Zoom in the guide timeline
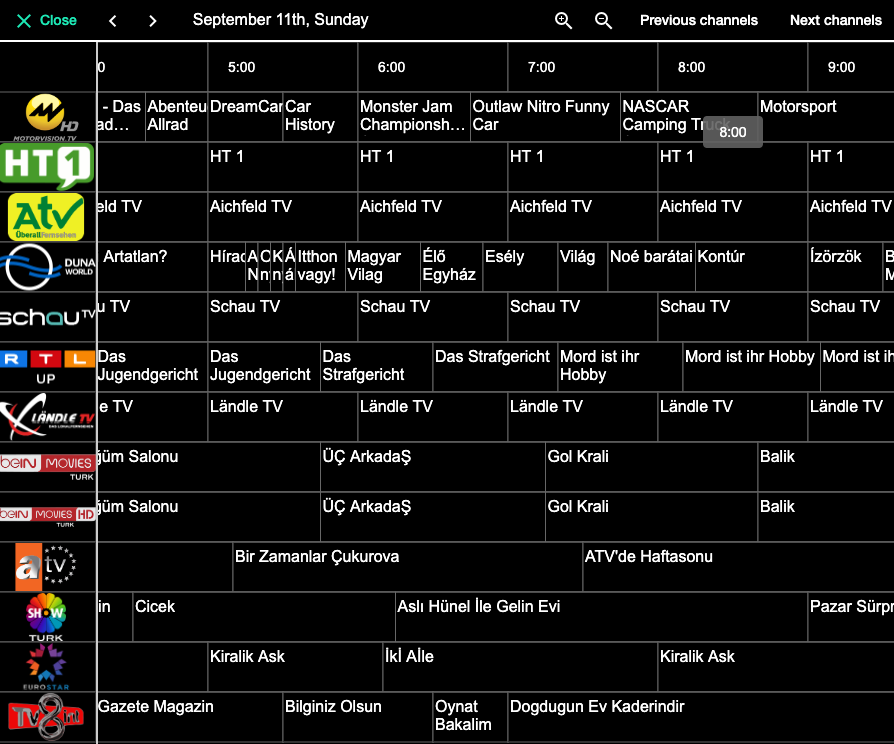Screen dimensions: 894x744 coord(563,21)
